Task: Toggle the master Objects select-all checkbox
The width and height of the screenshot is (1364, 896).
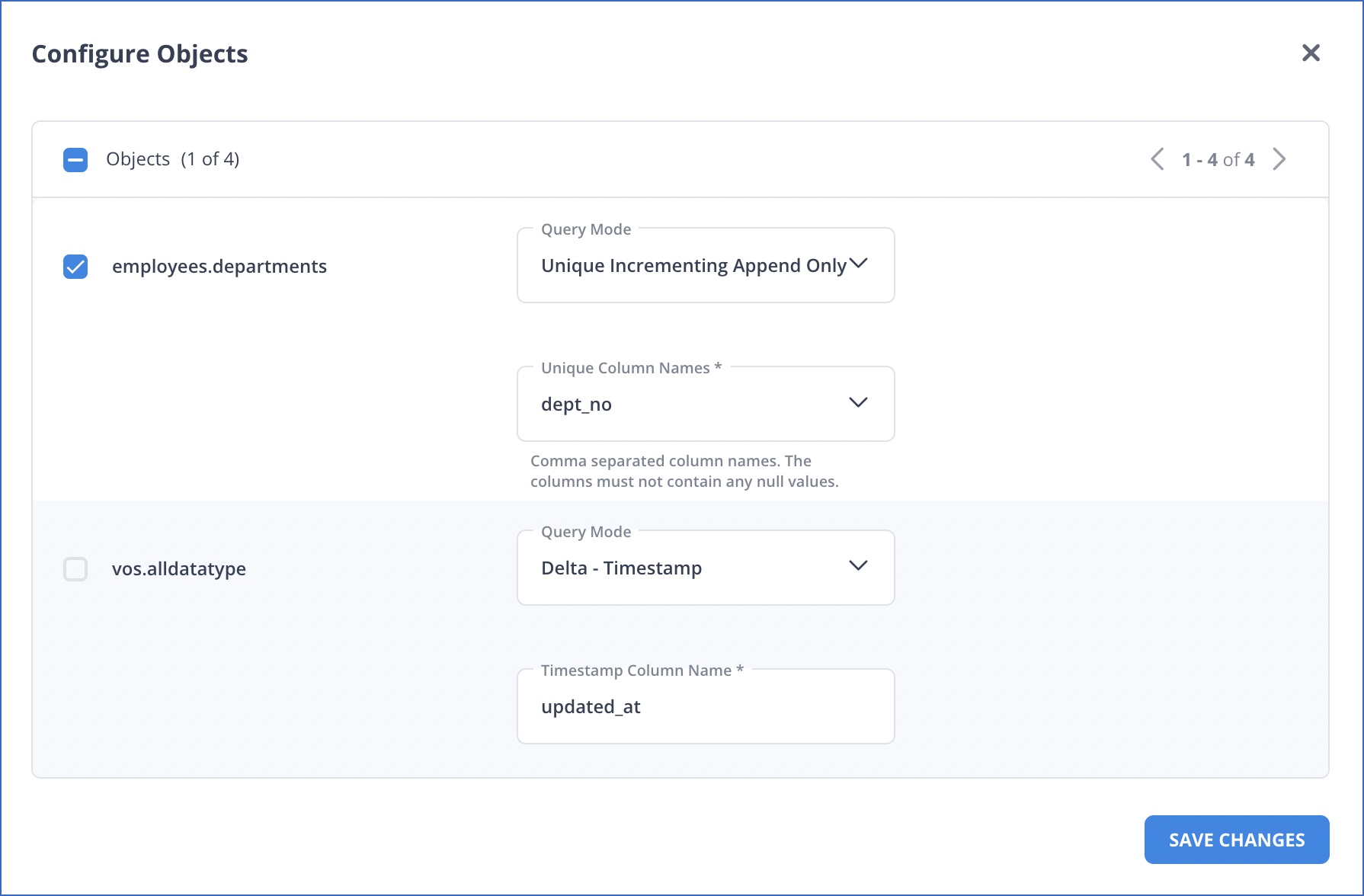Action: click(75, 160)
